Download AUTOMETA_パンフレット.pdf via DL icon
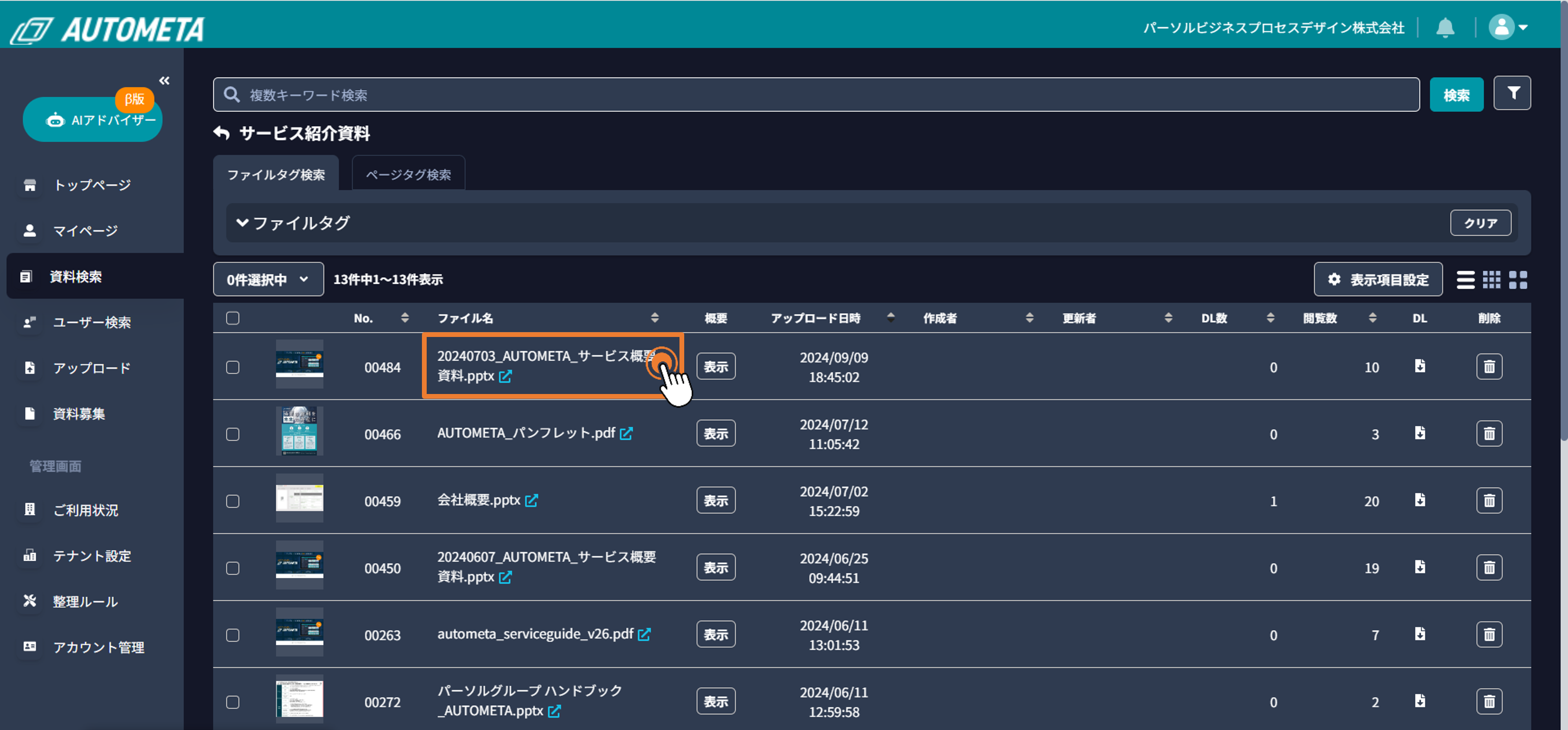The width and height of the screenshot is (1568, 730). 1420,433
